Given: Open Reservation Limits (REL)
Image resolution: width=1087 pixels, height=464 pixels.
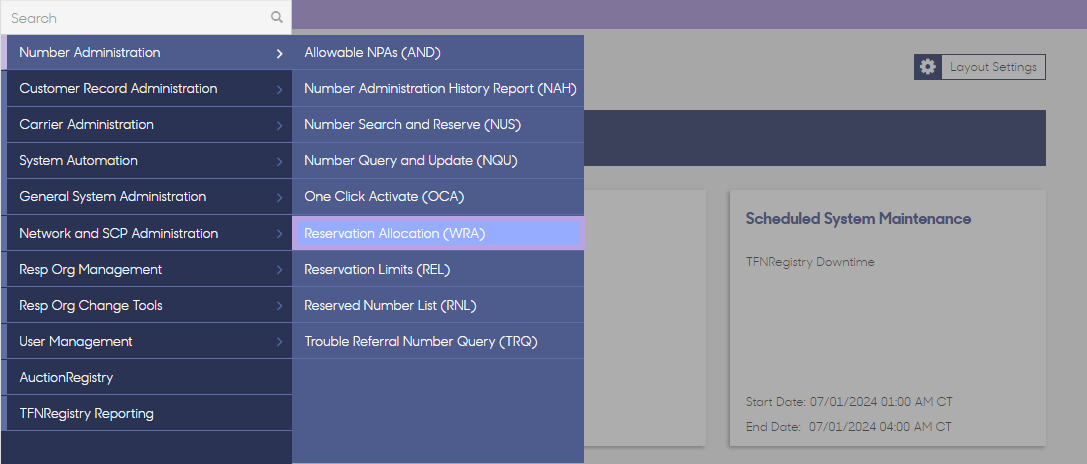Looking at the screenshot, I should pyautogui.click(x=437, y=269).
